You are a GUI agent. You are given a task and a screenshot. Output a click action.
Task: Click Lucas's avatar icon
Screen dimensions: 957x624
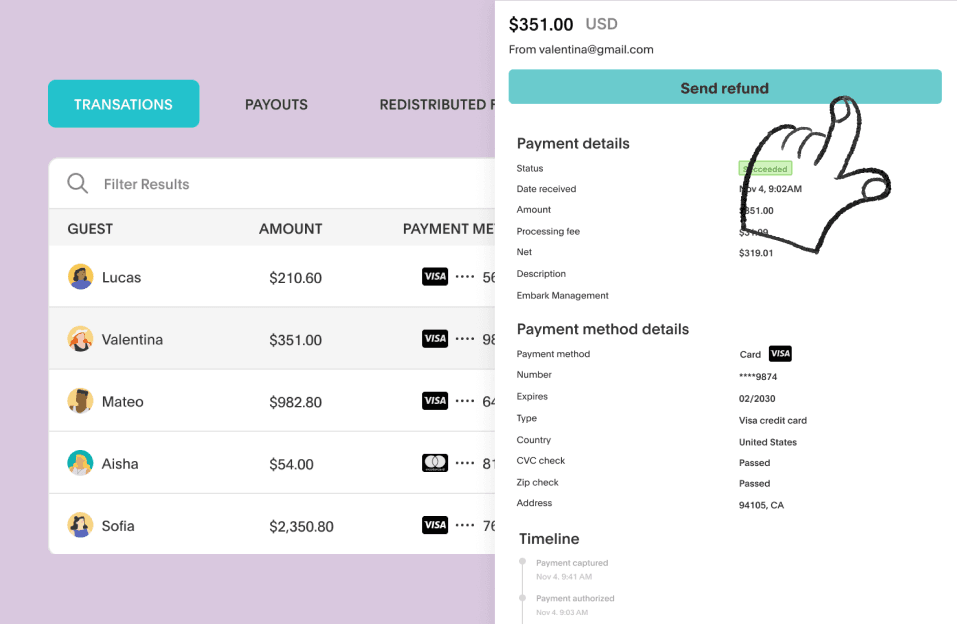click(x=81, y=277)
